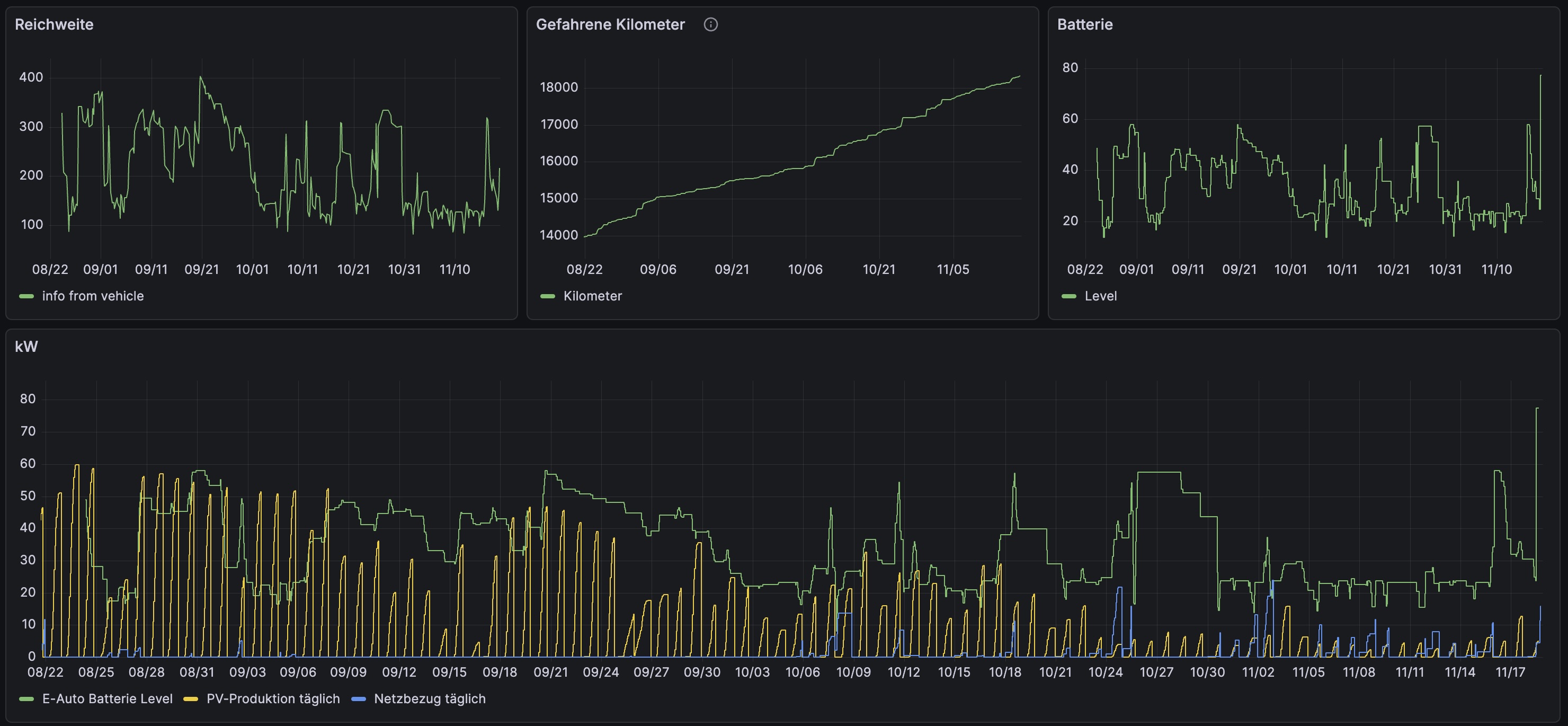This screenshot has height=726, width=1568.
Task: Click the yellow PV-Produktion color swatch
Action: [x=191, y=698]
